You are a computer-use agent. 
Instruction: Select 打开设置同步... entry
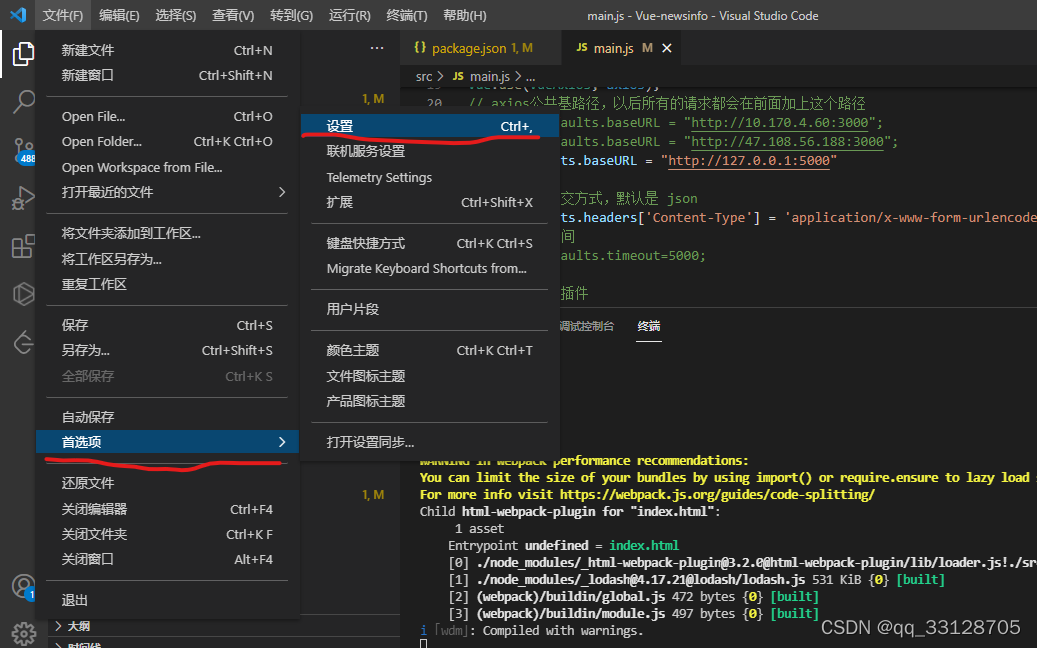coord(430,442)
